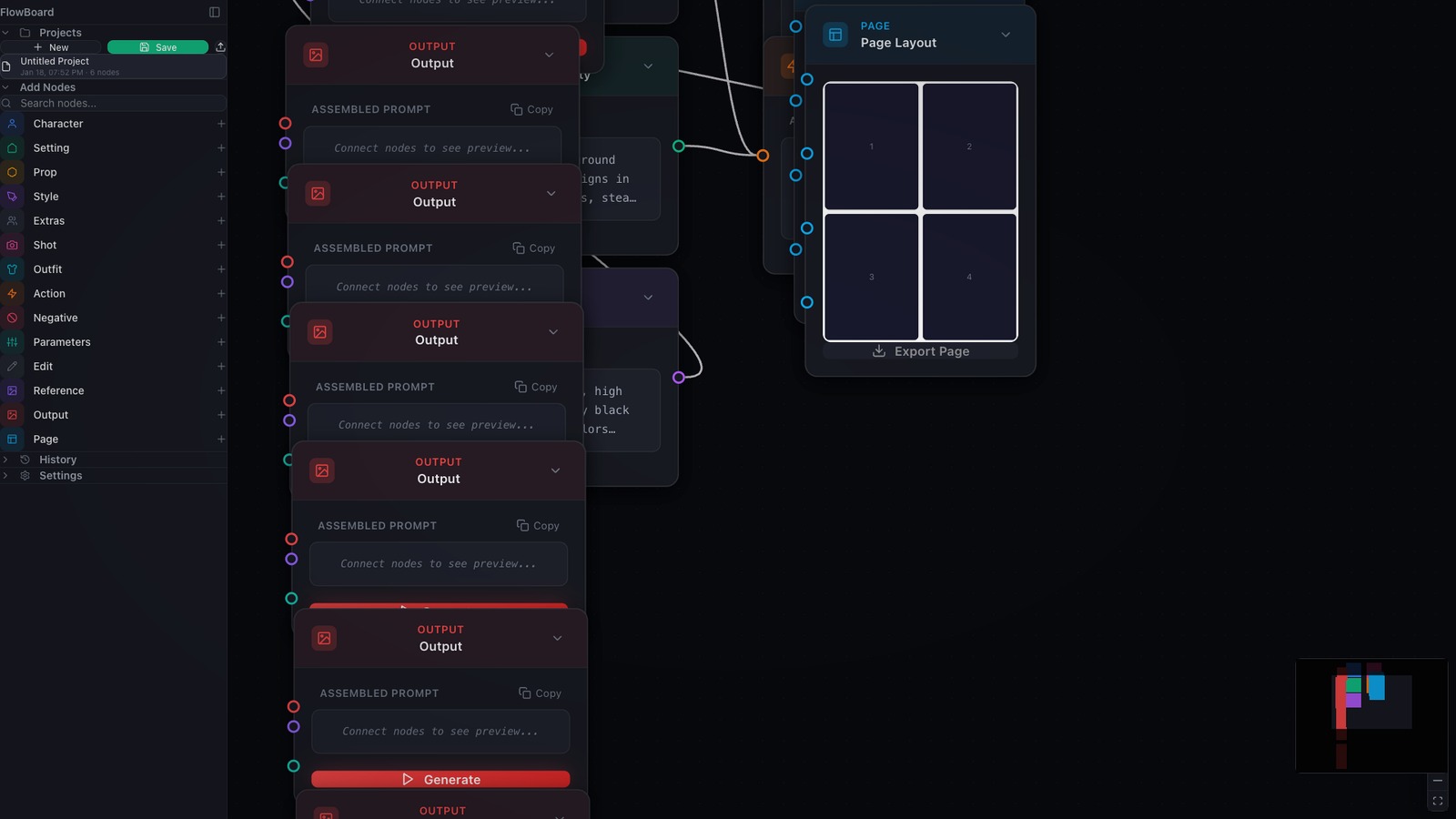
Task: Select the Shot row in Add Nodes
Action: click(x=113, y=245)
